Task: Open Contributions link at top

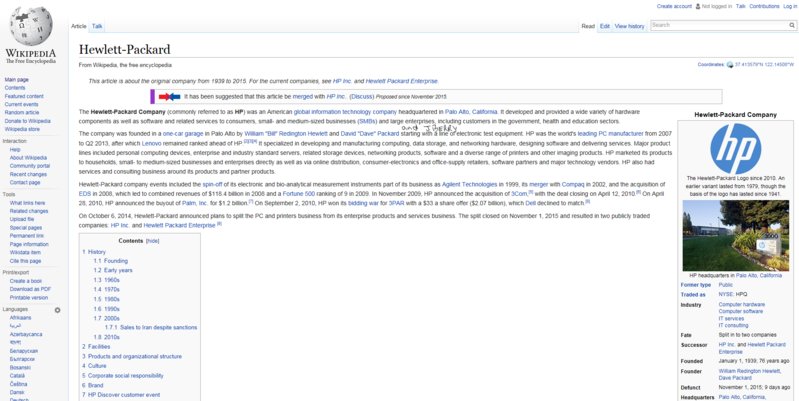Action: click(x=764, y=6)
